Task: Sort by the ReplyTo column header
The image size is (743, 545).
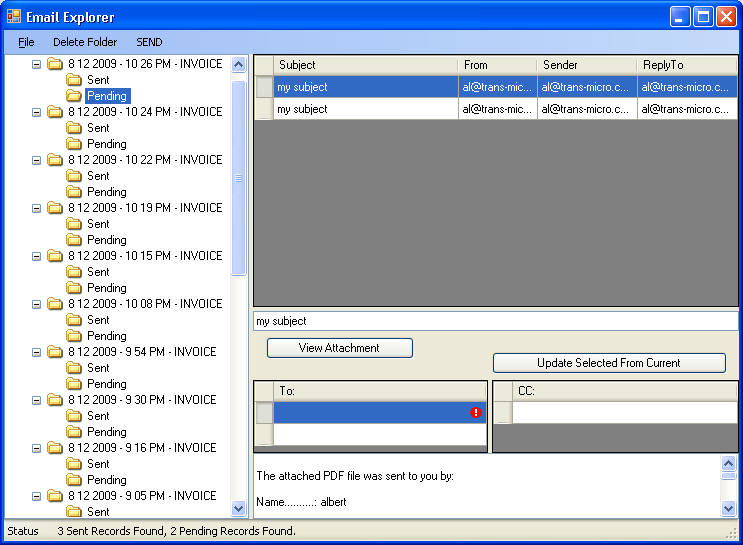Action: [x=687, y=65]
